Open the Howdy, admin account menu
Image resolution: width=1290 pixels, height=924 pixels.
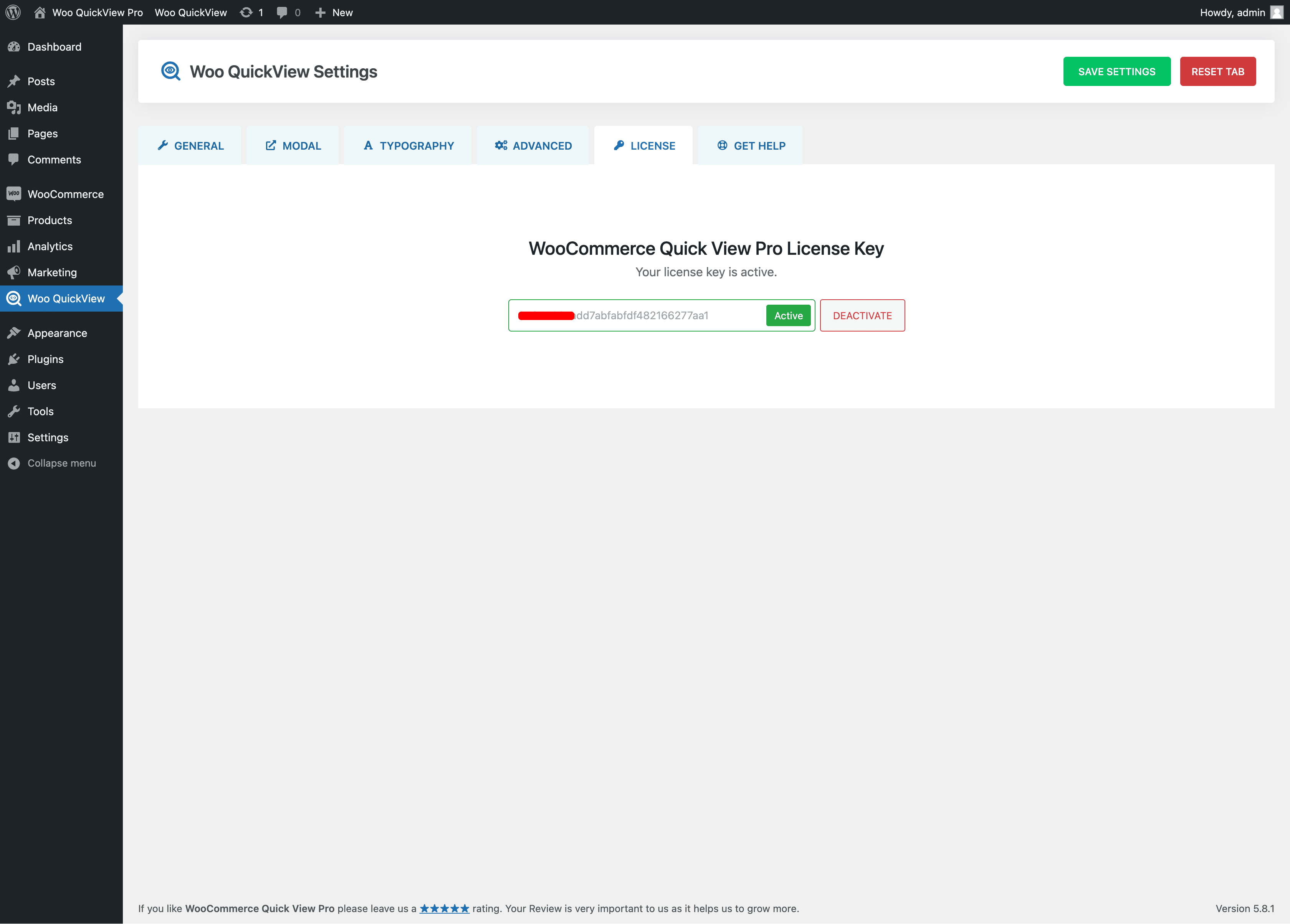click(1232, 13)
